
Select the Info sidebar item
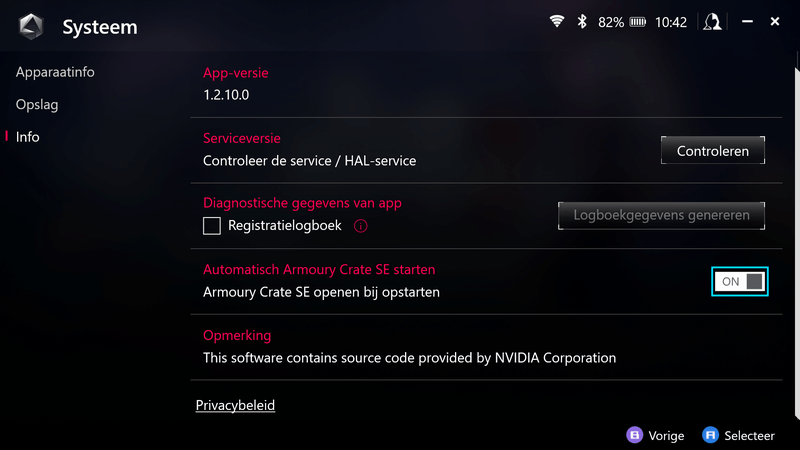[28, 136]
